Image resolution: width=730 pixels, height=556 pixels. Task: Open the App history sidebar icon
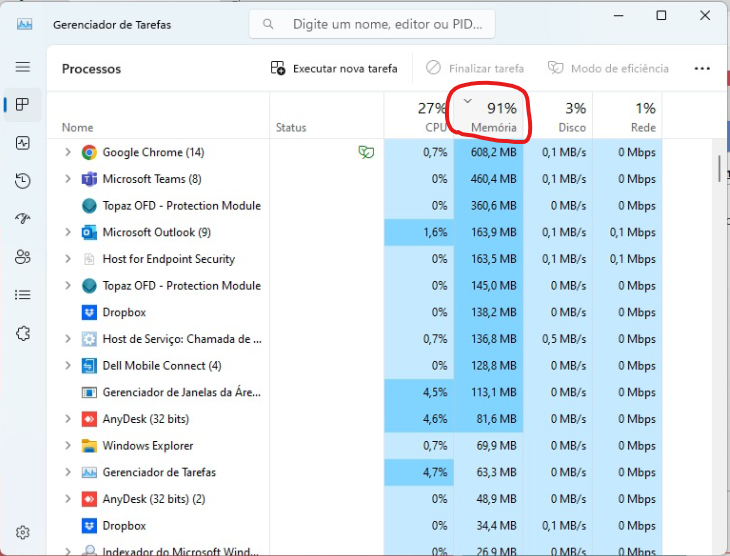tap(22, 181)
